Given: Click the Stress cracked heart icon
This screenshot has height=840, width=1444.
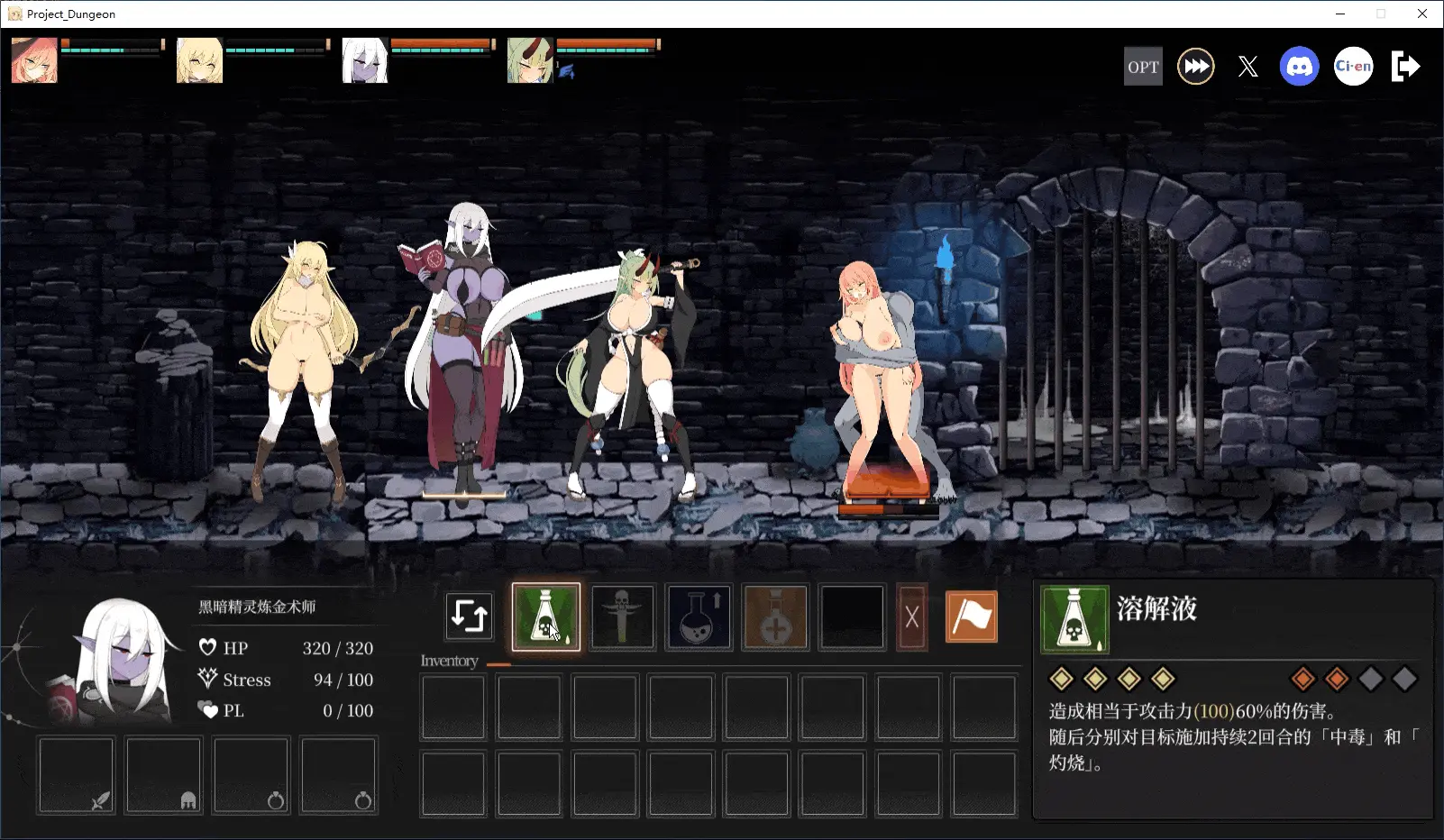Looking at the screenshot, I should click(207, 678).
